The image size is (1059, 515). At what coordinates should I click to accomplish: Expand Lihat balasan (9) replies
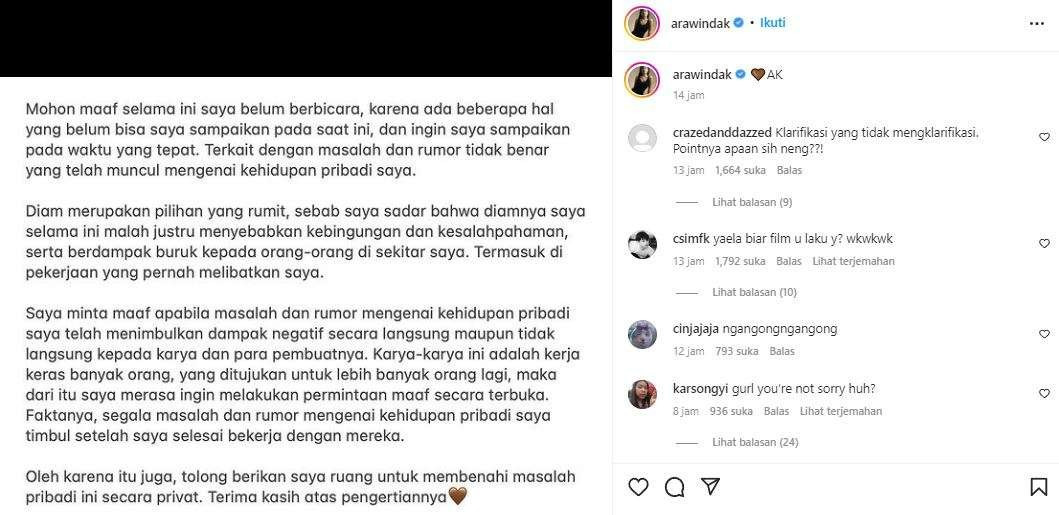[742, 202]
